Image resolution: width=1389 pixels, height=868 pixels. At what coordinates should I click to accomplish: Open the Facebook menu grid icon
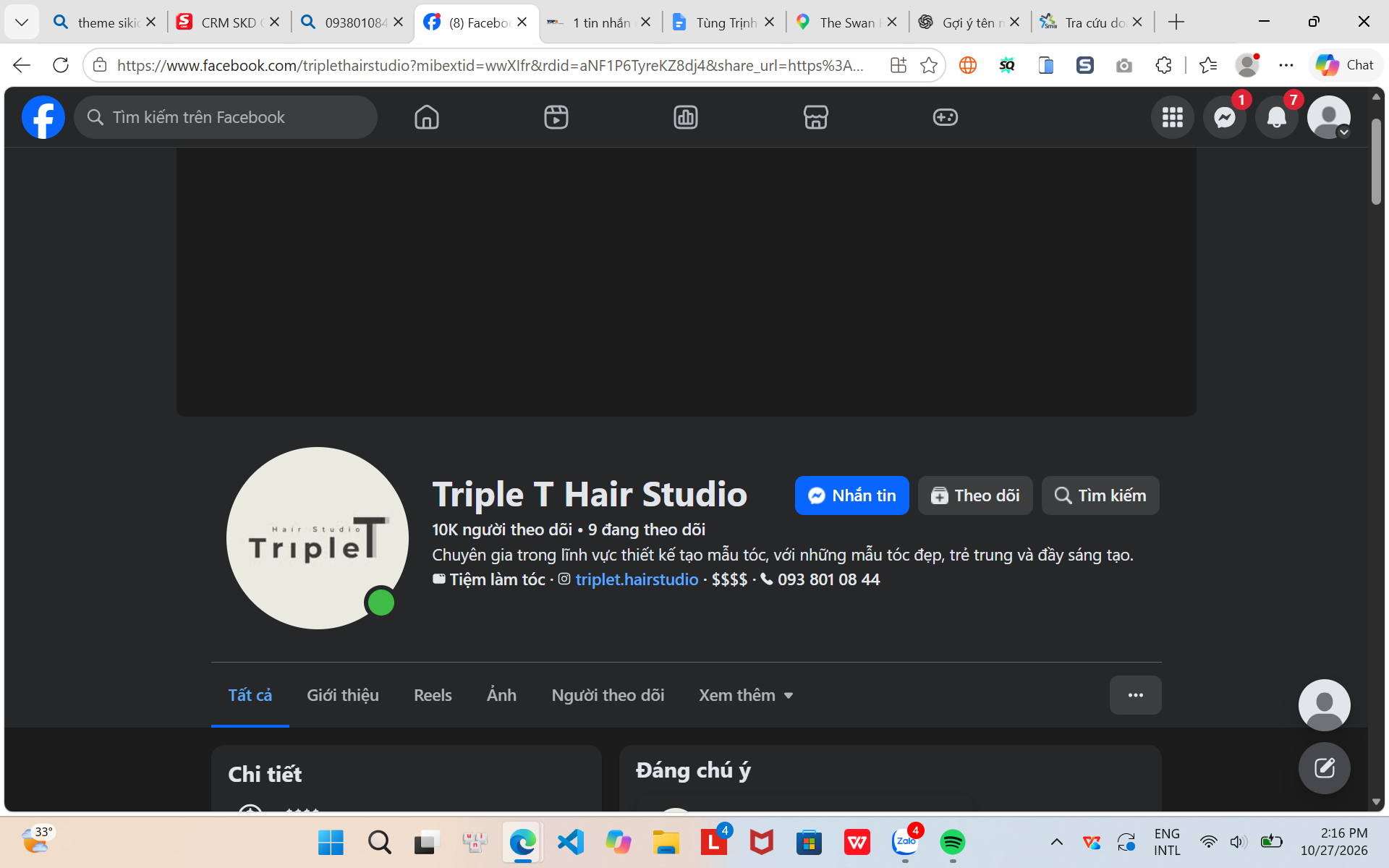tap(1173, 117)
